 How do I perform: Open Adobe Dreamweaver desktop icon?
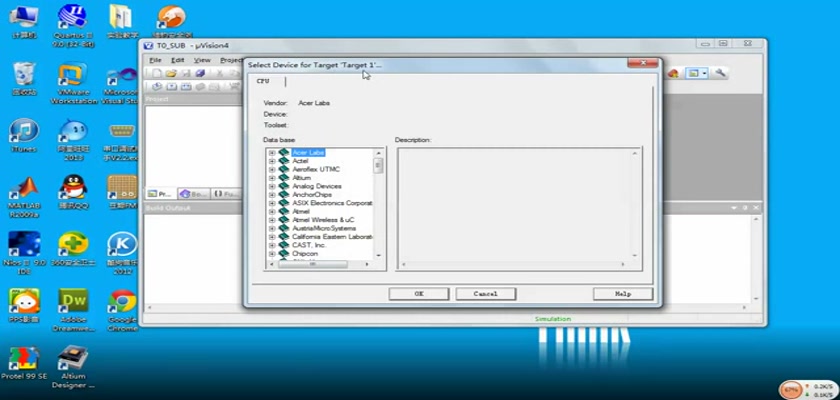click(73, 310)
